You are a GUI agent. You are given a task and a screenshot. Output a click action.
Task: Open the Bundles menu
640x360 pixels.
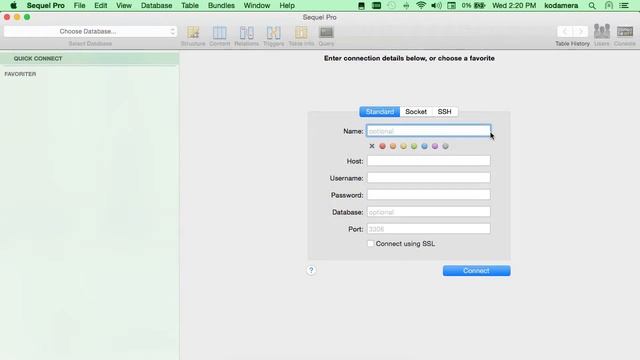tap(221, 6)
